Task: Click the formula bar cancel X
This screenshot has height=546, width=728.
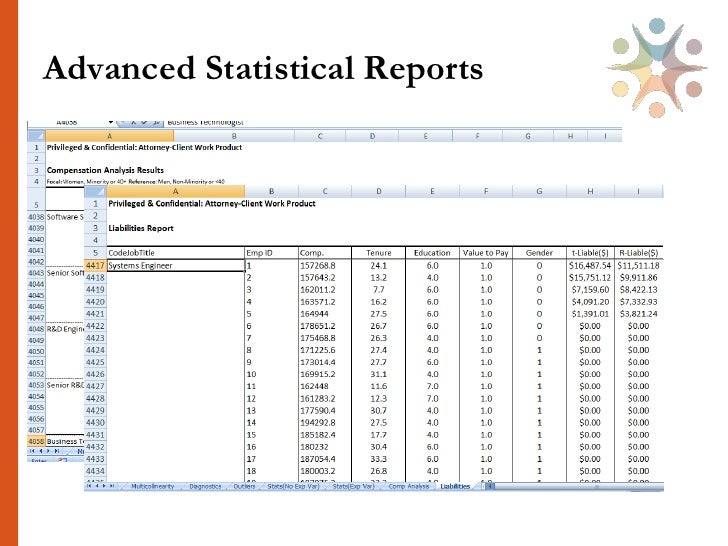Action: pyautogui.click(x=133, y=123)
